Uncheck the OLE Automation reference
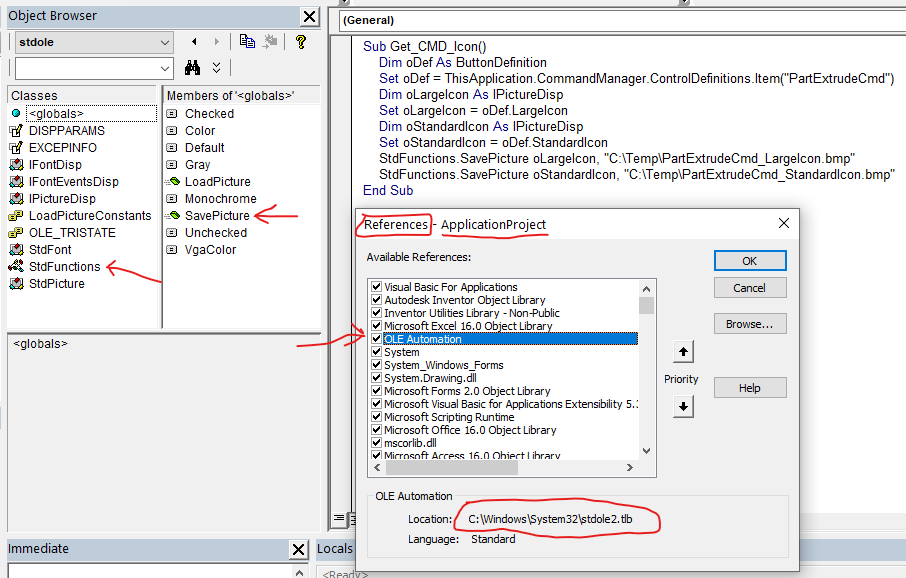 tap(378, 339)
